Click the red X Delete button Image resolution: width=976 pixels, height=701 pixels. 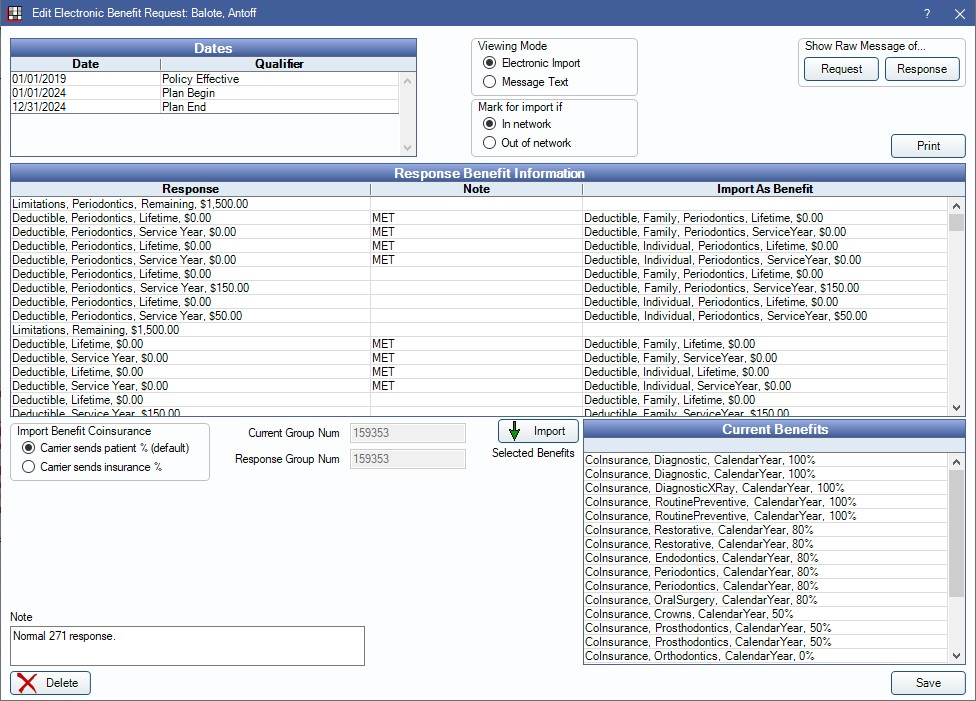click(x=51, y=683)
